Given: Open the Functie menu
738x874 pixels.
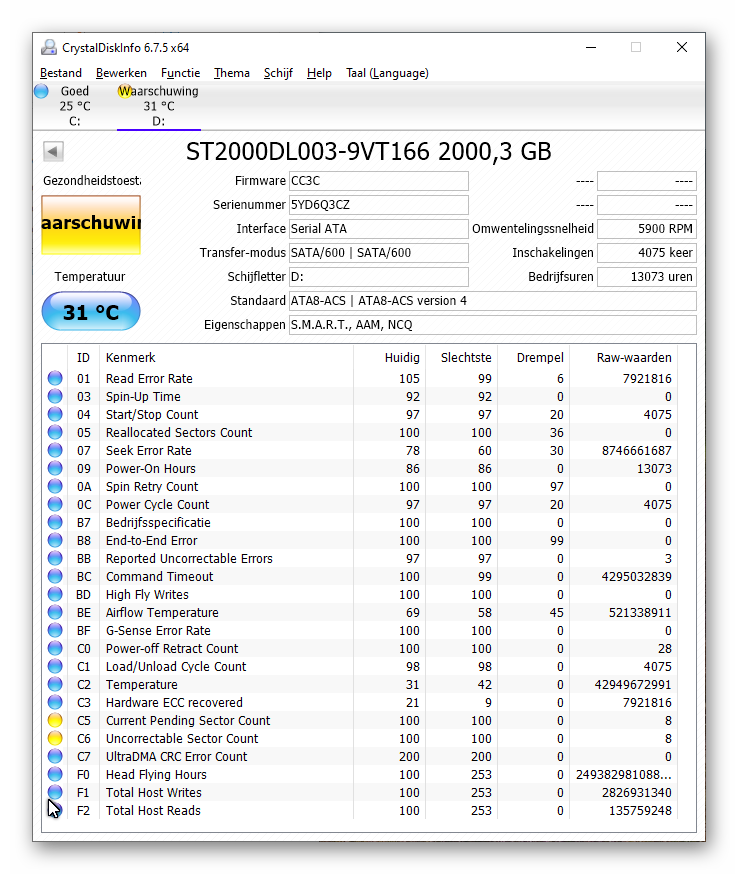Looking at the screenshot, I should [180, 73].
